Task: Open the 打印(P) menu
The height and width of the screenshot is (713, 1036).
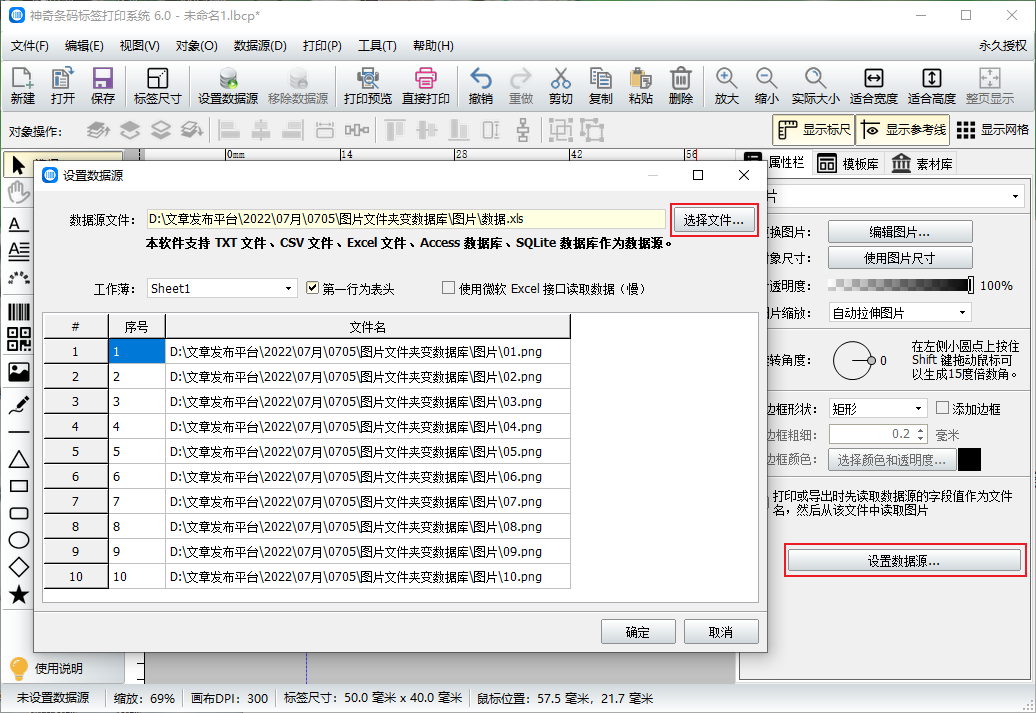Action: [322, 46]
